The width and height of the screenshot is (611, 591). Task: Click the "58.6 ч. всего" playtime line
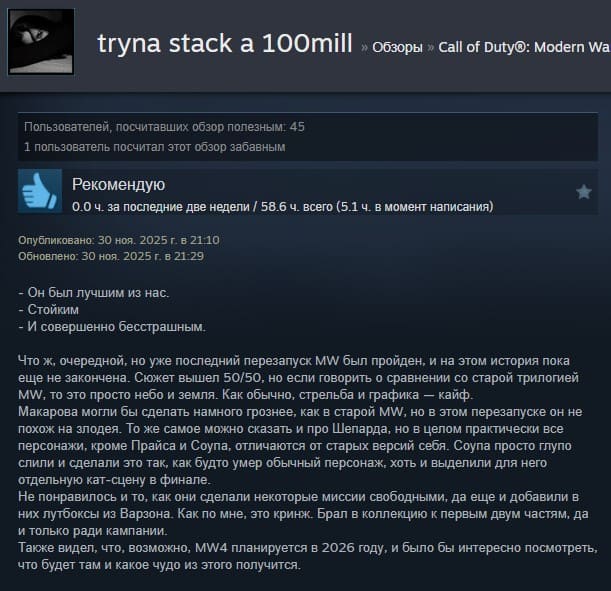(x=283, y=206)
